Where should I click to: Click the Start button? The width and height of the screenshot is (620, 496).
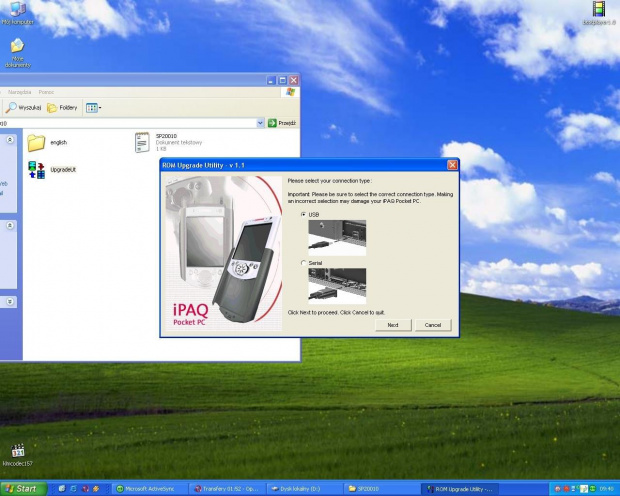[x=22, y=488]
